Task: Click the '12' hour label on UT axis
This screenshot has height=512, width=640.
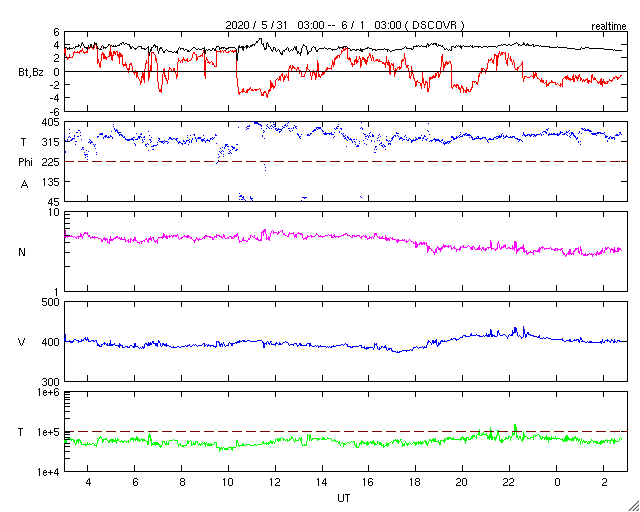Action: point(276,482)
